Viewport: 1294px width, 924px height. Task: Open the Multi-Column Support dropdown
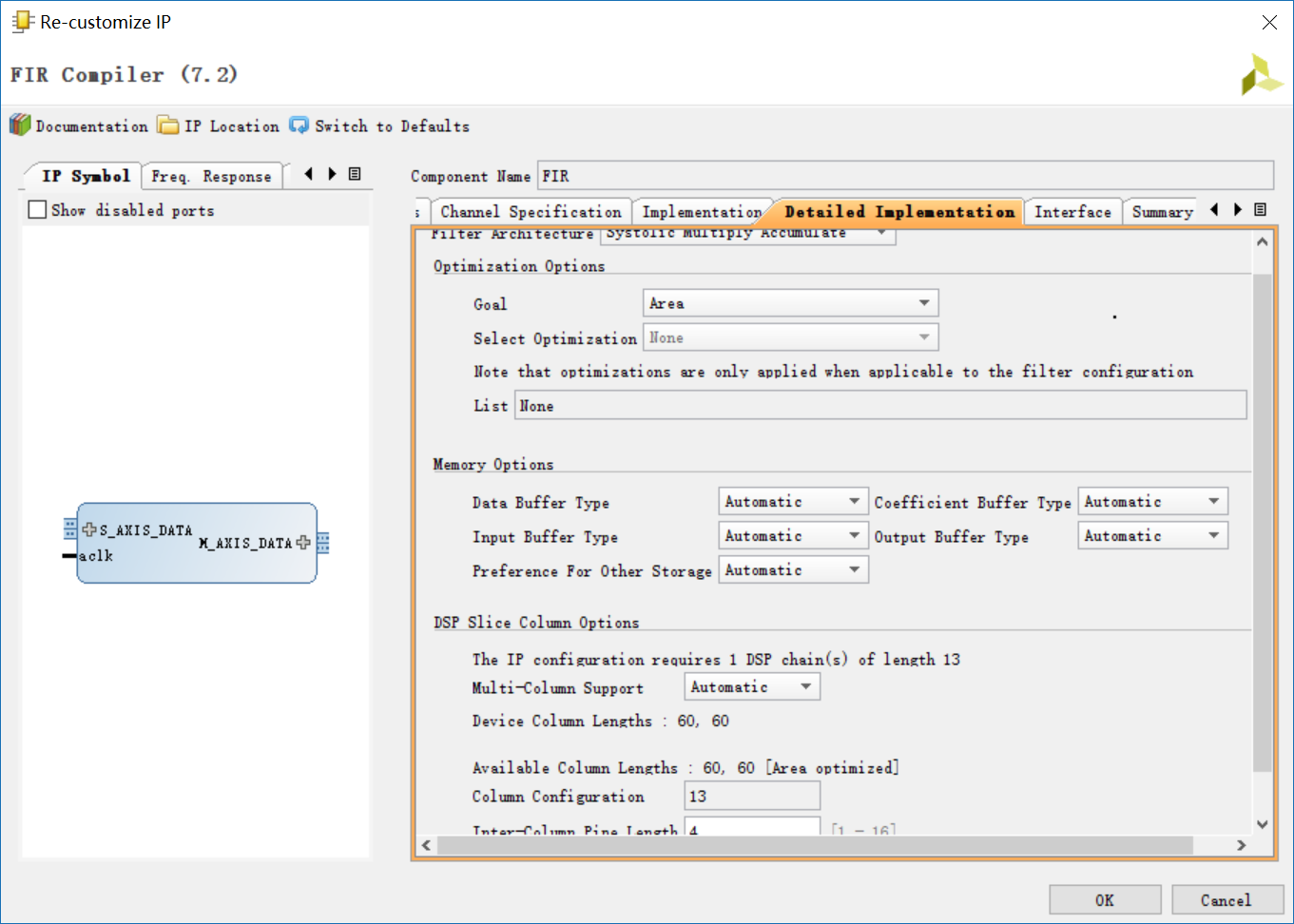pyautogui.click(x=752, y=687)
